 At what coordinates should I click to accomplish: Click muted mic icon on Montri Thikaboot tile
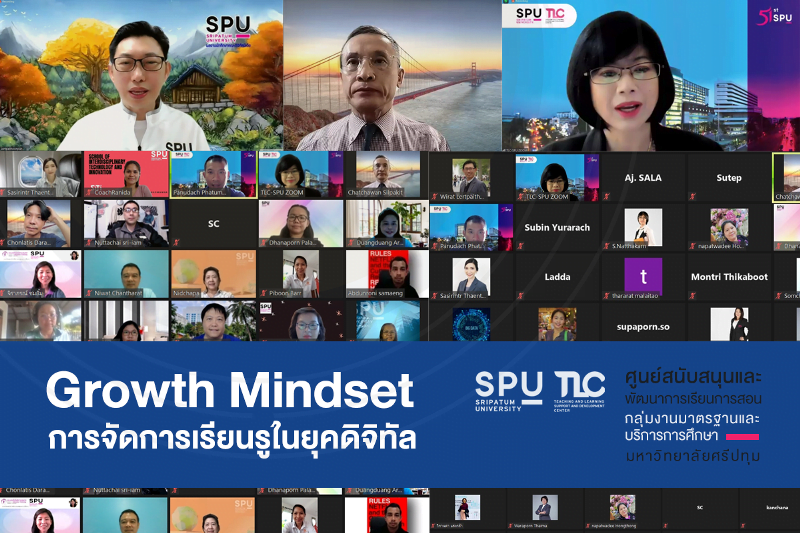[x=692, y=295]
